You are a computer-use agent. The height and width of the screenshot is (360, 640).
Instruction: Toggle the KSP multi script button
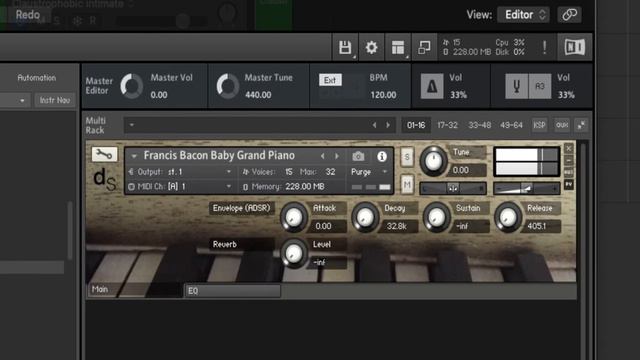coord(539,125)
